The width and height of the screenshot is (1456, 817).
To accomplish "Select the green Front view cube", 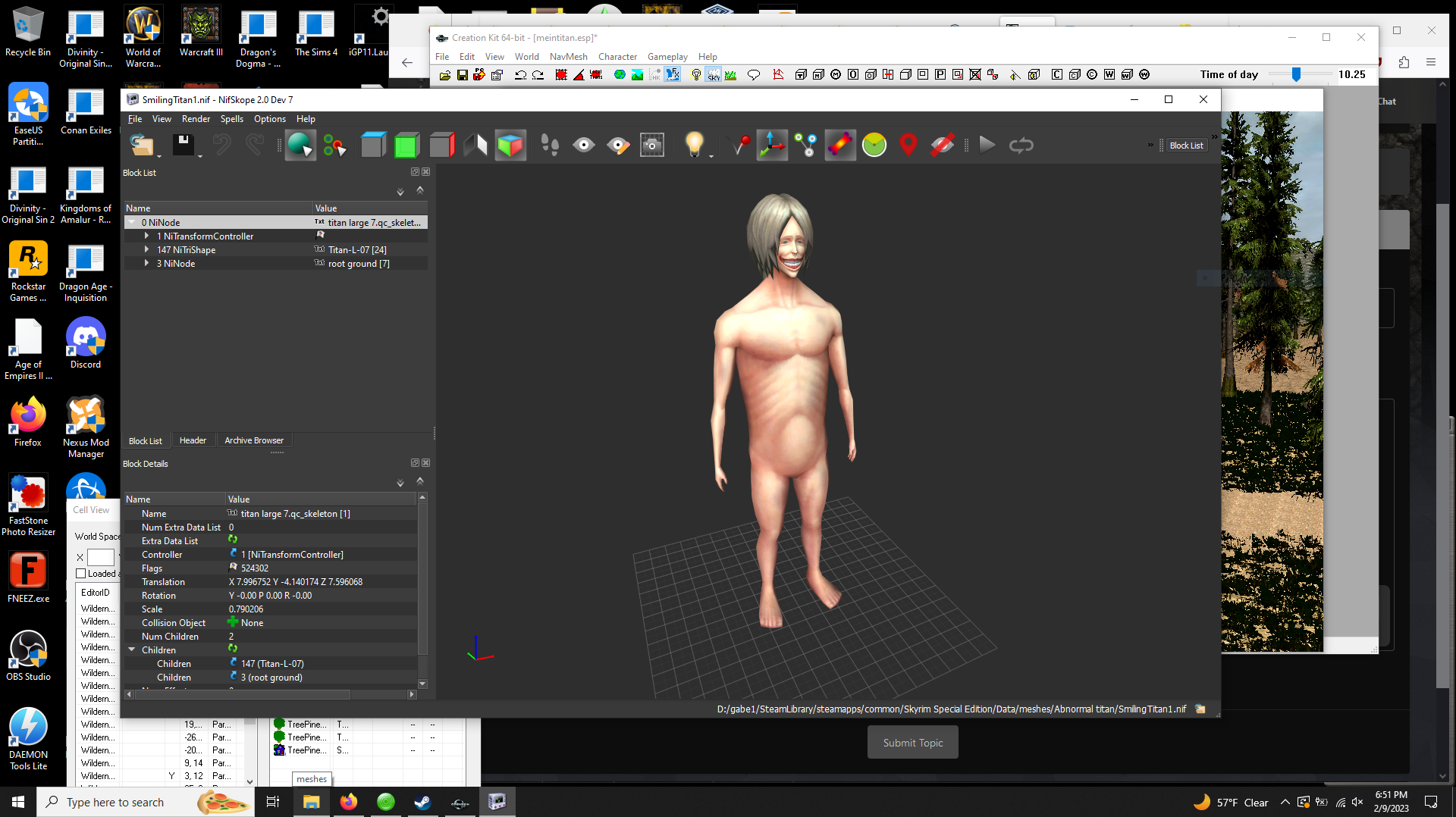I will coord(407,145).
